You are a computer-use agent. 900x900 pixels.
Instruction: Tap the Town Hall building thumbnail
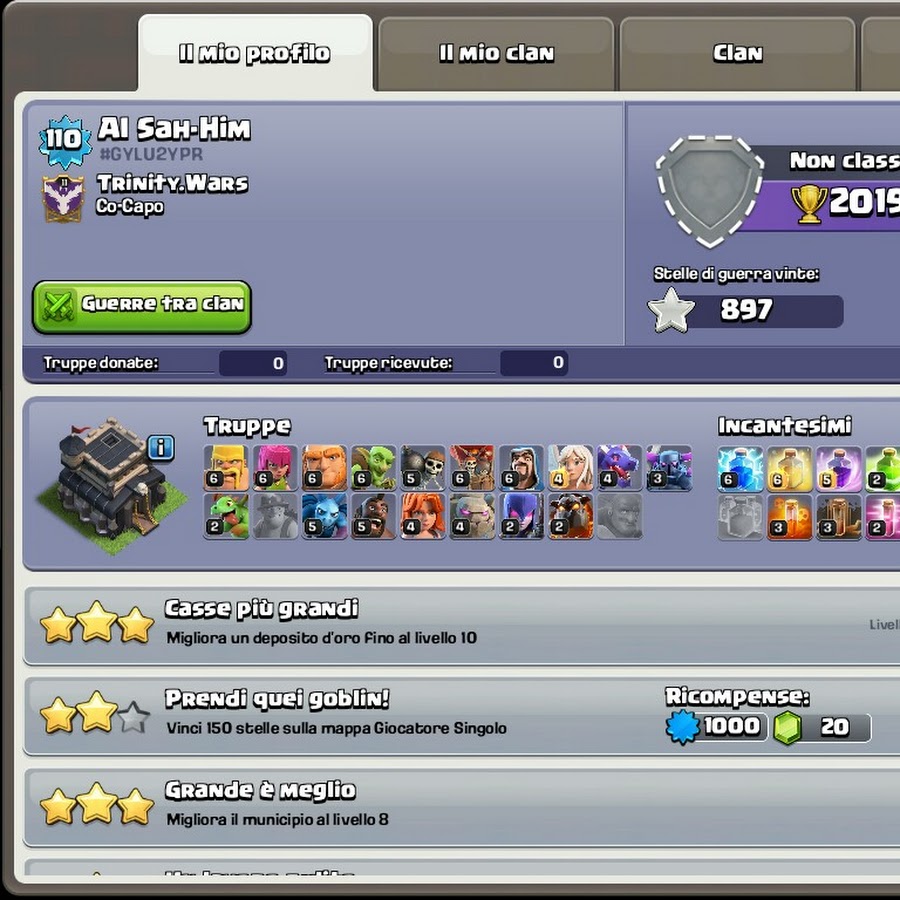[x=112, y=485]
